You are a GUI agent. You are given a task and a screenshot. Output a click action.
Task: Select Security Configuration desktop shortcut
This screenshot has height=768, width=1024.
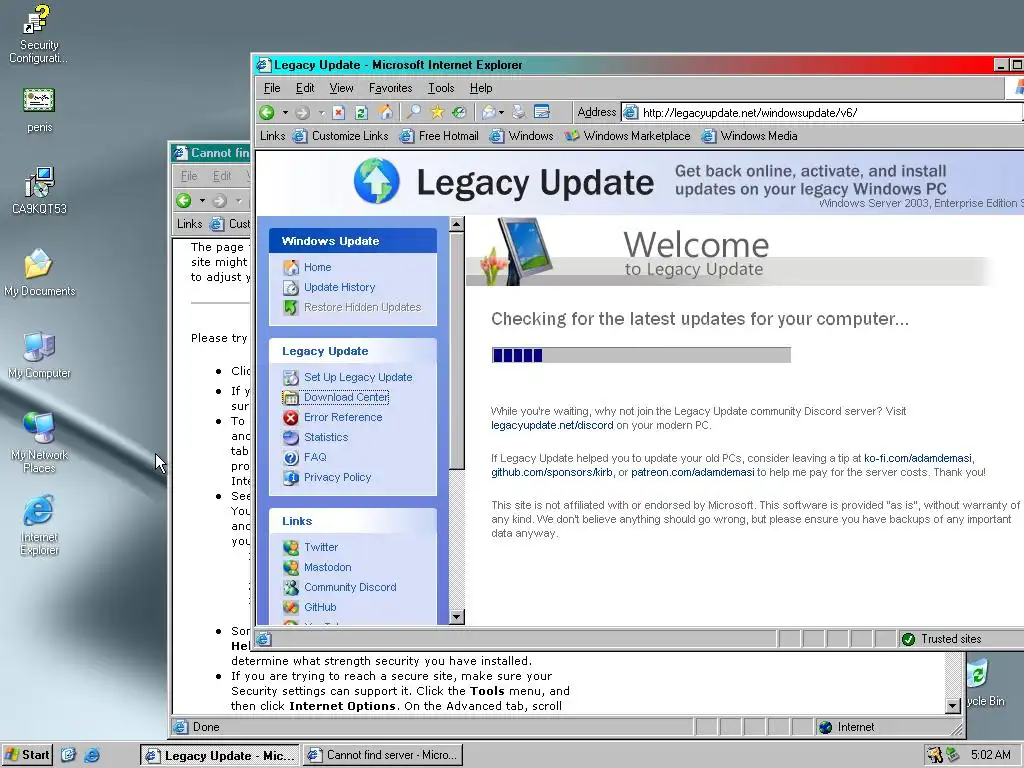pyautogui.click(x=38, y=34)
